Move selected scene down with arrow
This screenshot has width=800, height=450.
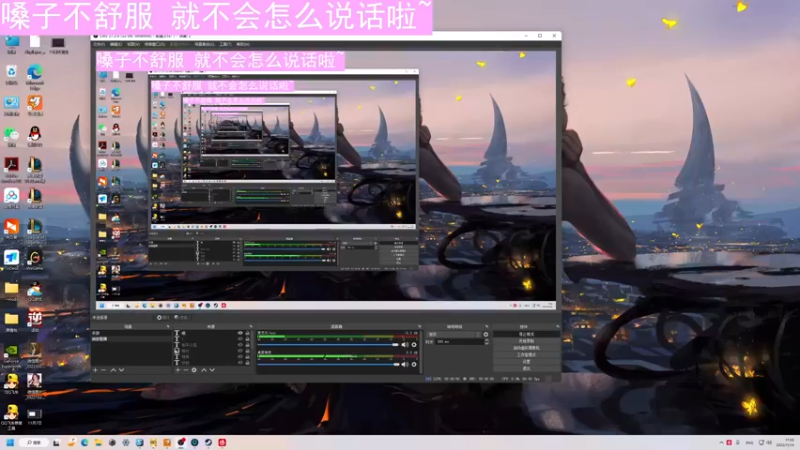[121, 370]
